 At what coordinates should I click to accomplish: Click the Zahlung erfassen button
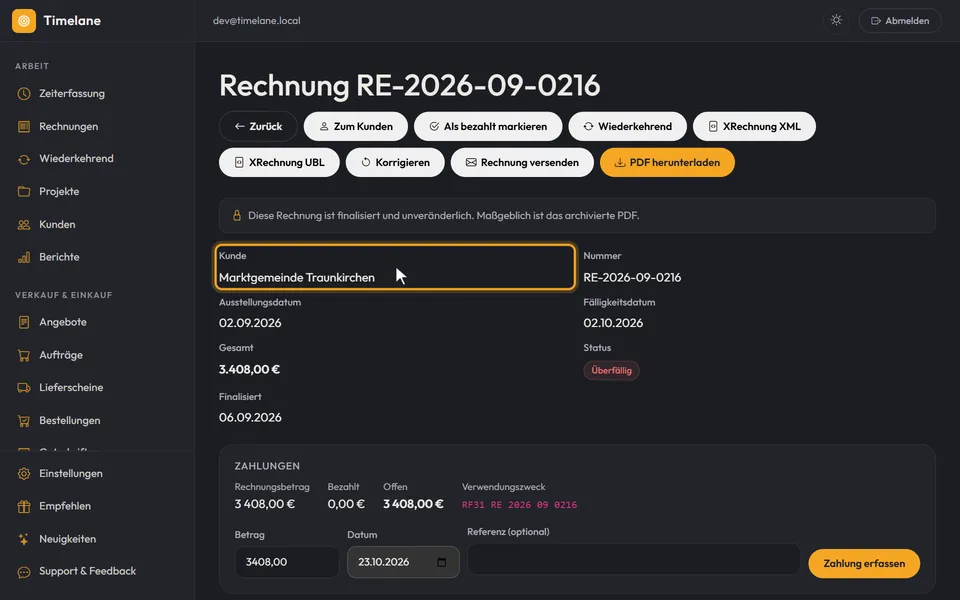pos(864,563)
